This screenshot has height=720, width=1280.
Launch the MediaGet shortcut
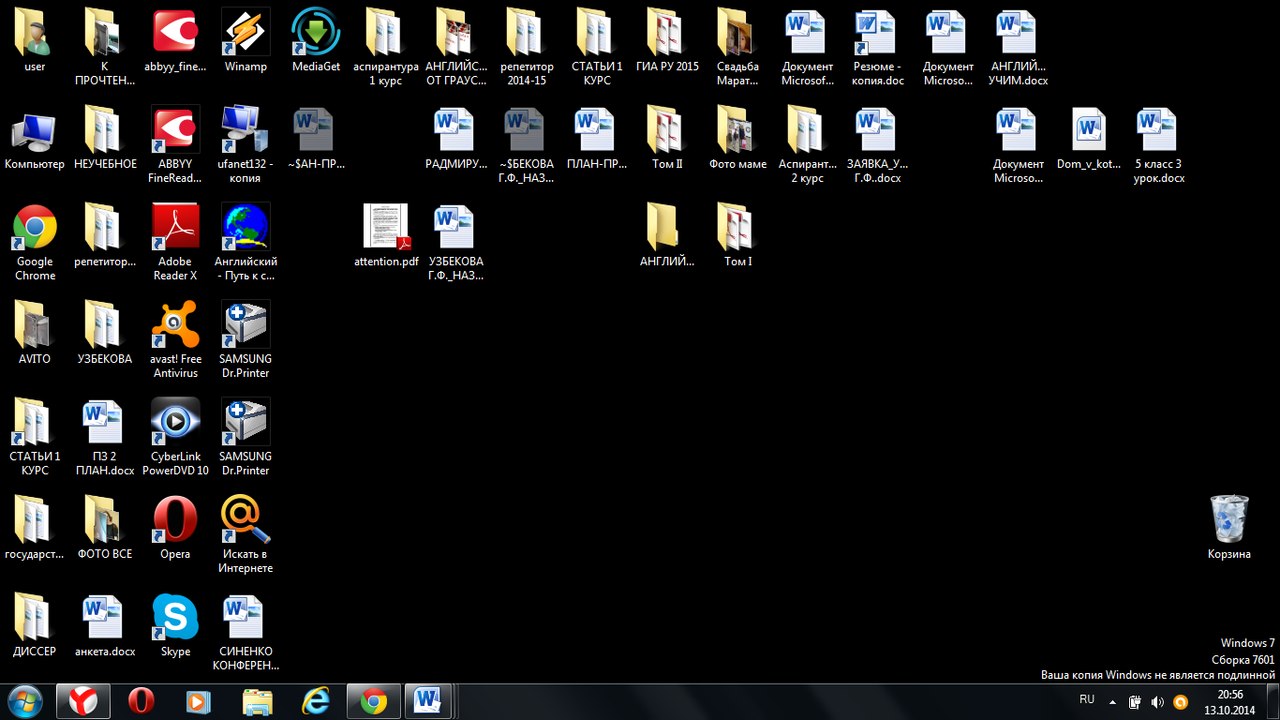[x=316, y=40]
